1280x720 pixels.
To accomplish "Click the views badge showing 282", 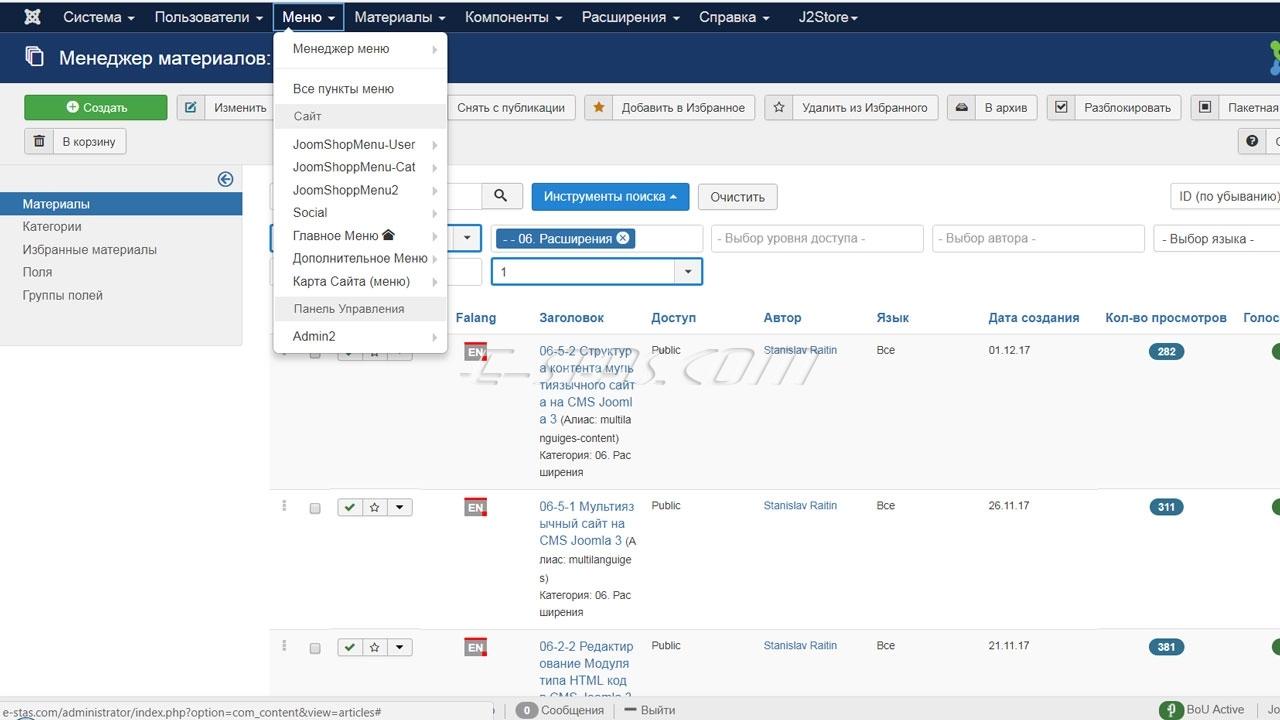I will point(1166,351).
